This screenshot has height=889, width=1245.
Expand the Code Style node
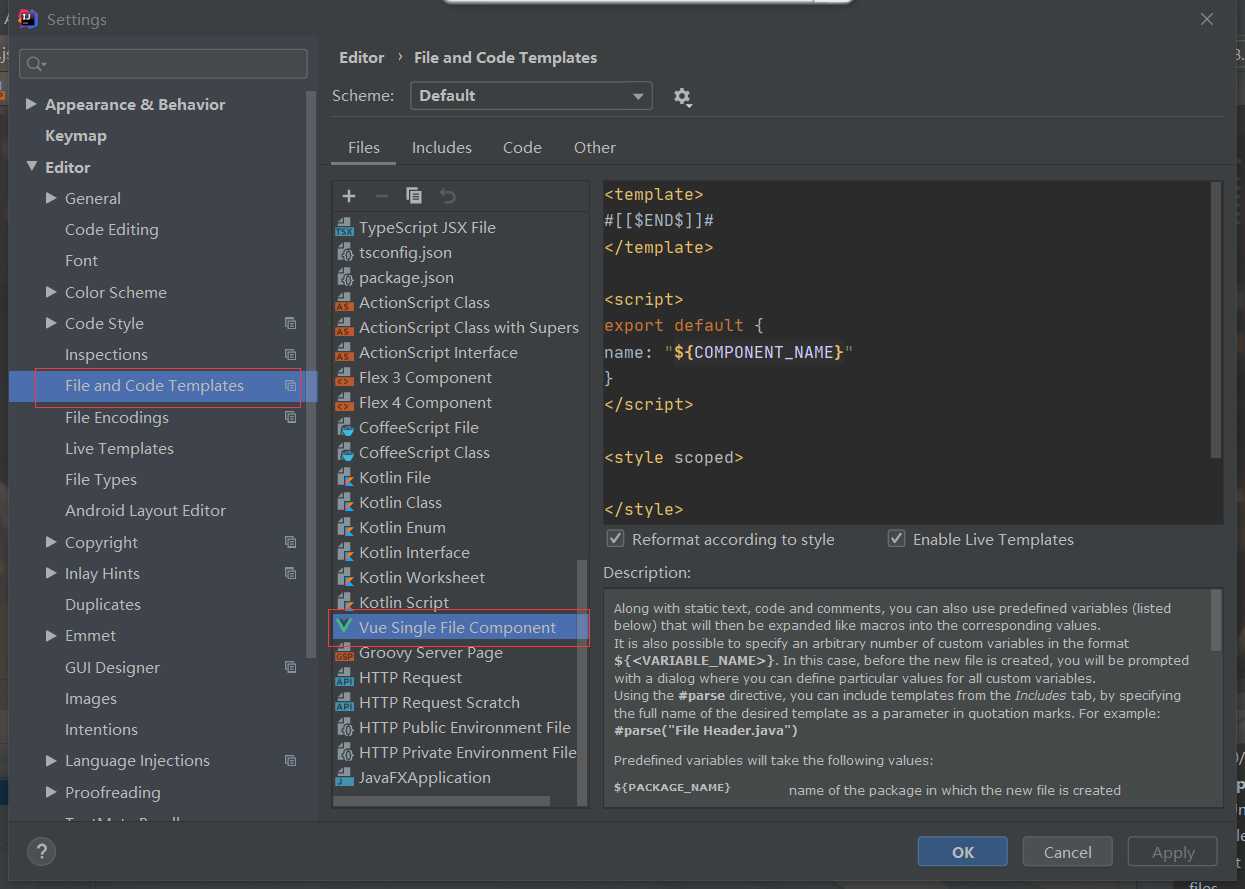[x=51, y=323]
